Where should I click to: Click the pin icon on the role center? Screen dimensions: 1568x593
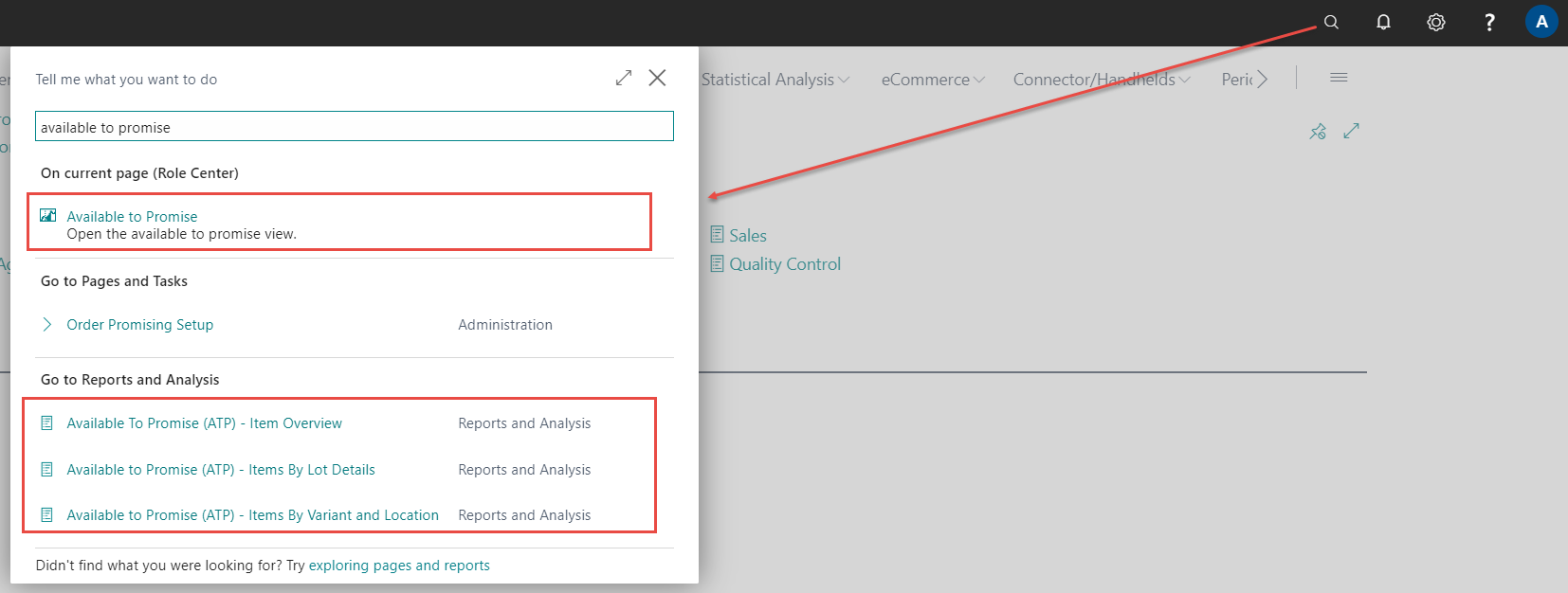pos(1318,132)
